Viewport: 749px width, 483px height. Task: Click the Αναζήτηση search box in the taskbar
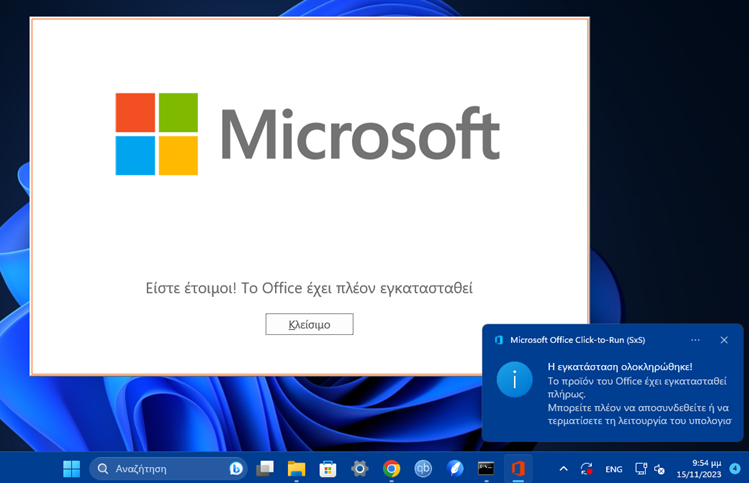click(168, 469)
